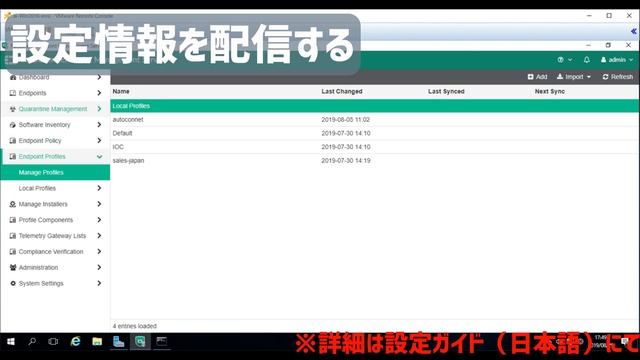Select the Default profile row
The width and height of the screenshot is (640, 360).
(x=375, y=133)
